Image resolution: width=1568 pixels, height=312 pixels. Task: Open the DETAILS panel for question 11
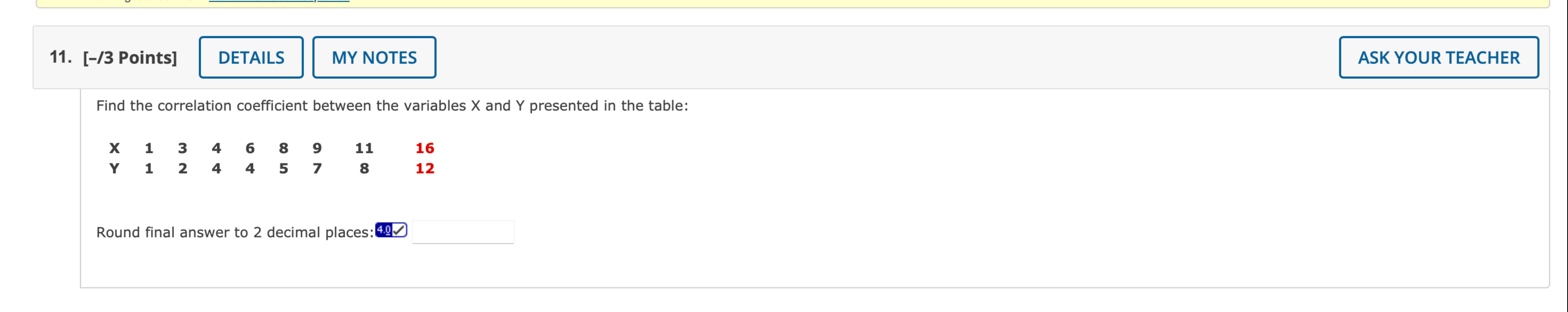click(x=251, y=57)
